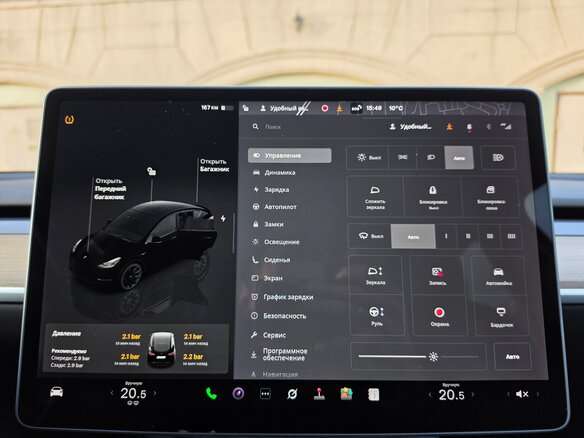Select wiper speed level IIII
Screen dimensions: 584x438
click(x=511, y=236)
